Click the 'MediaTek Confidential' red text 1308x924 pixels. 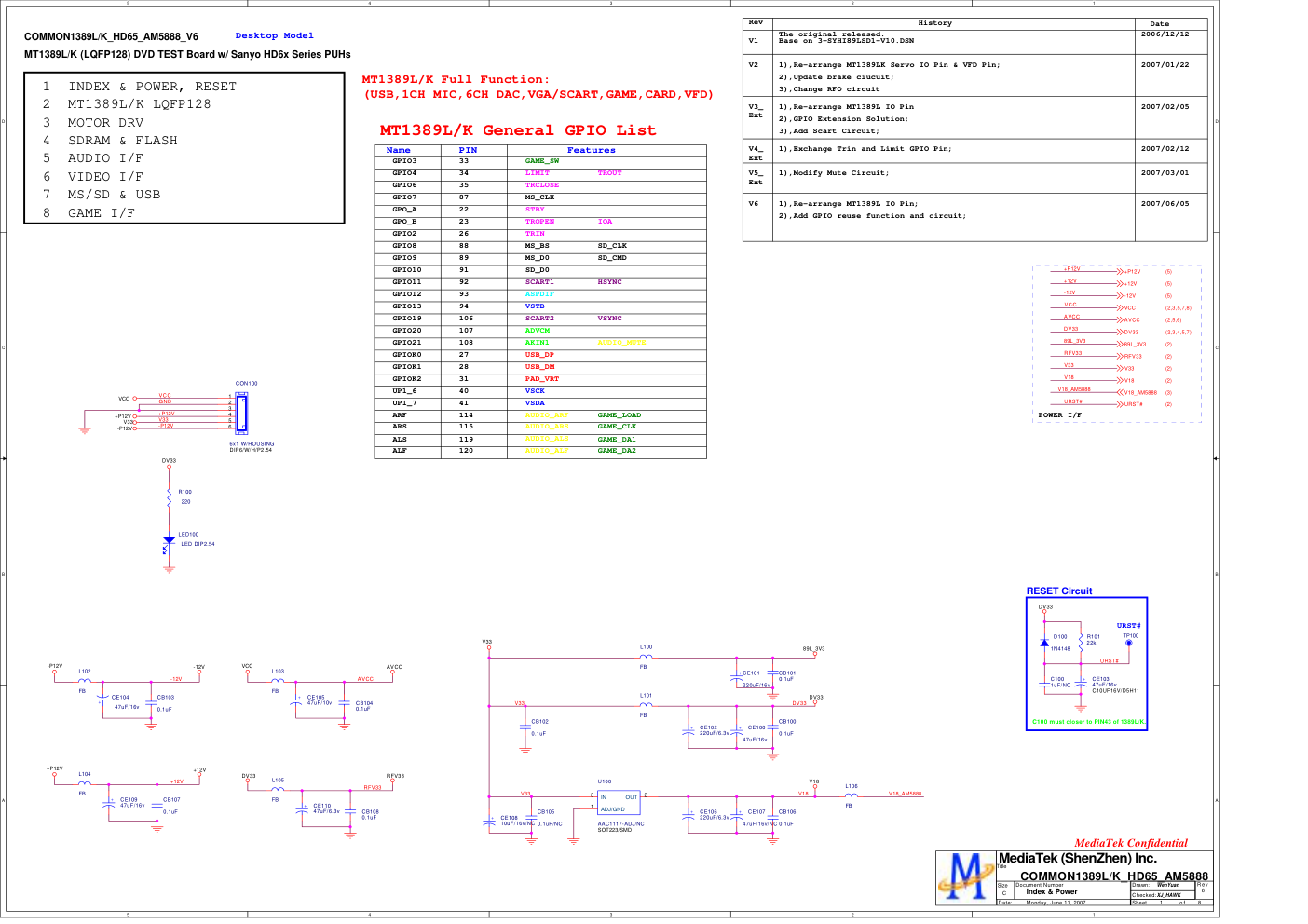pos(1131,843)
